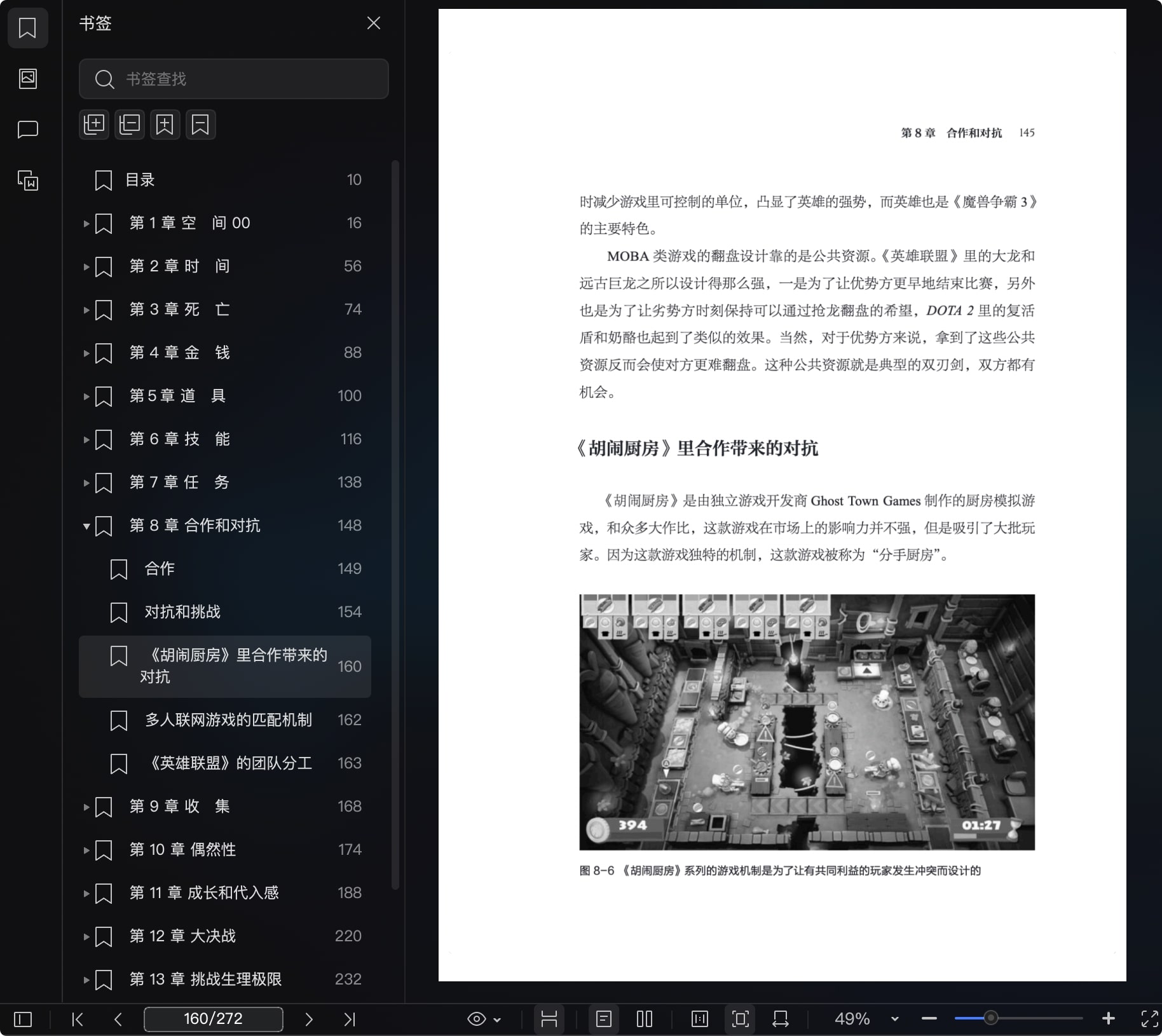Viewport: 1162px width, 1036px height.
Task: Collapse all bookmarks icon
Action: [130, 124]
